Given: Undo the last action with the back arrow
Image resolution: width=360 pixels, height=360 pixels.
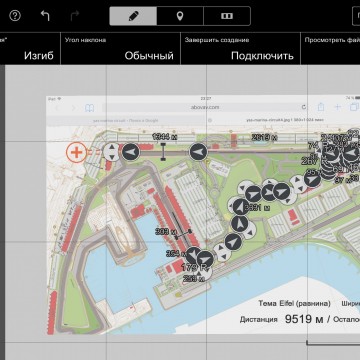Looking at the screenshot, I should coord(45,16).
